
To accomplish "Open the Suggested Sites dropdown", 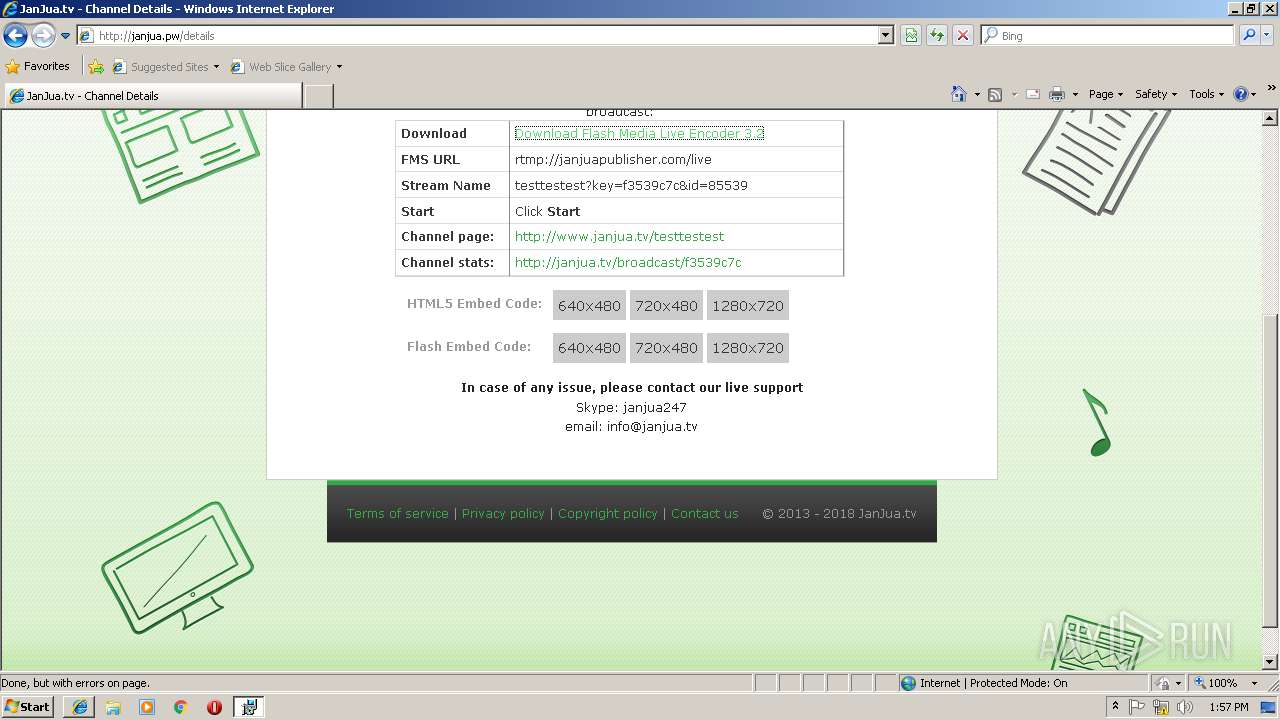I will [165, 67].
